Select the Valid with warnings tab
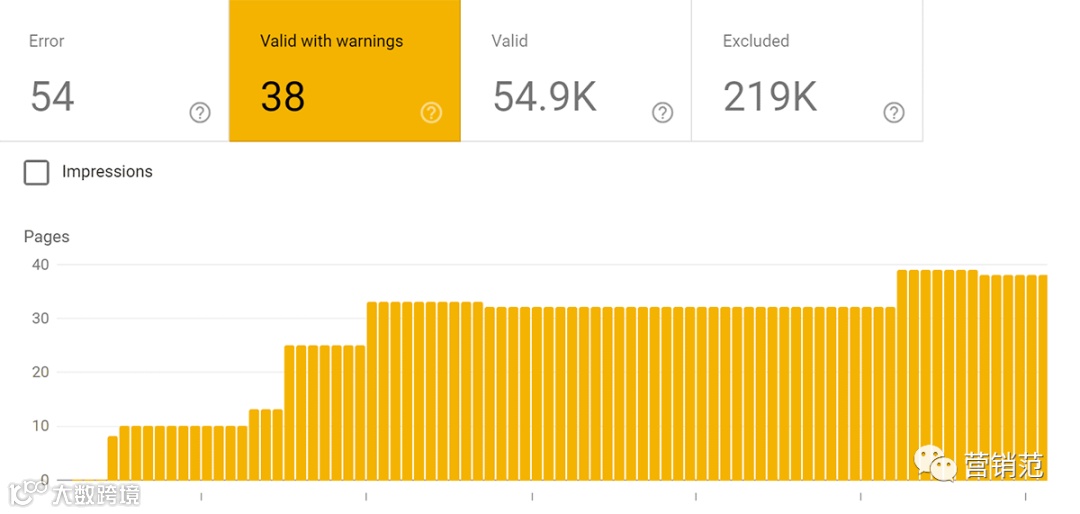The image size is (1080, 514). click(345, 70)
